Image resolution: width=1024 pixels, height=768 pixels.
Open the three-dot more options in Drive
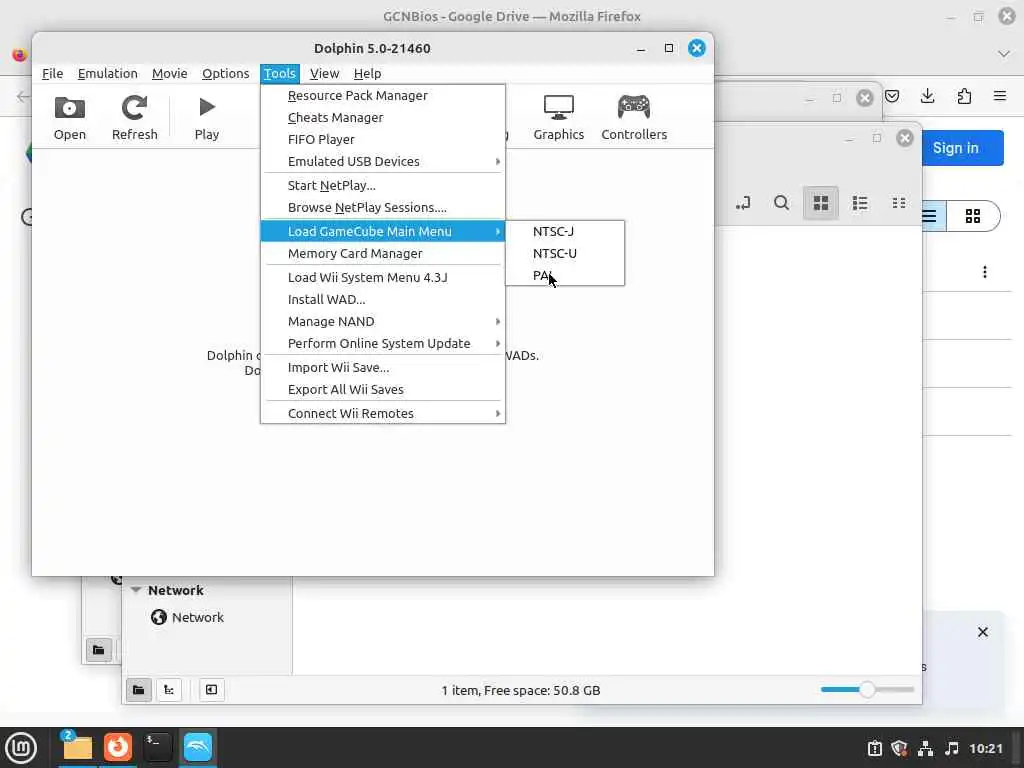pyautogui.click(x=985, y=272)
